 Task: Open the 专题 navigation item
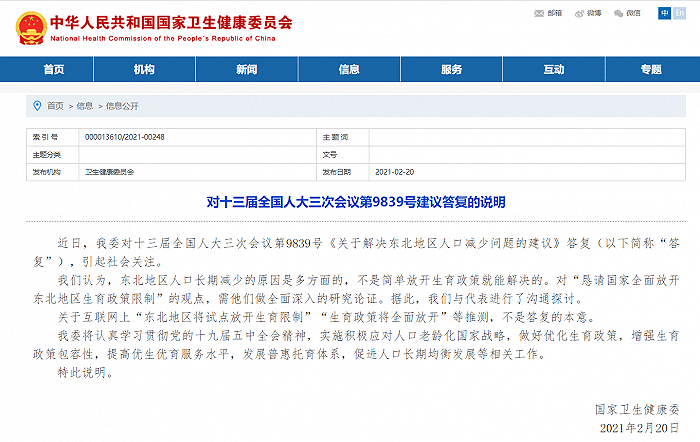[x=651, y=69]
